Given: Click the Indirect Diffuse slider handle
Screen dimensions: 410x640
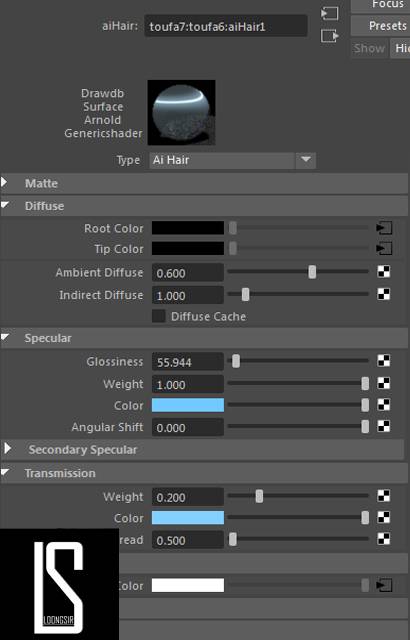Looking at the screenshot, I should (245, 294).
